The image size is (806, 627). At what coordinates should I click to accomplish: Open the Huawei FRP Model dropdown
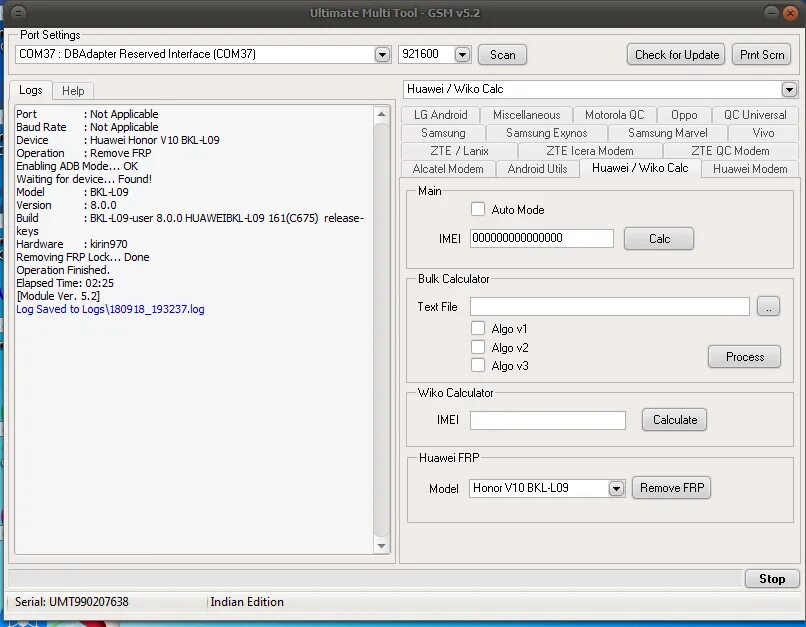[616, 488]
